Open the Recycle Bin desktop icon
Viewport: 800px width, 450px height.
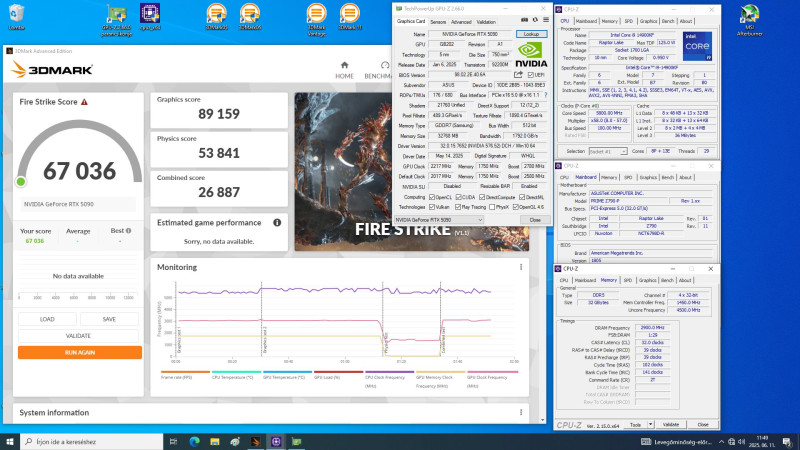pos(16,16)
